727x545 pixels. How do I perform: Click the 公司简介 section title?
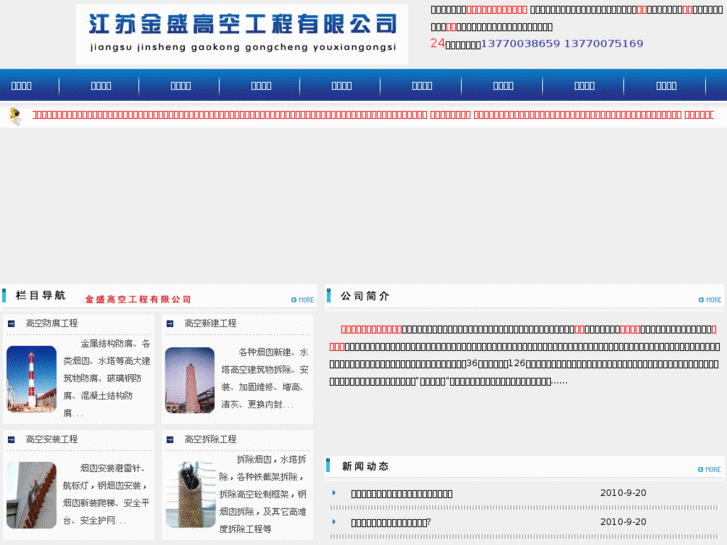click(x=365, y=296)
